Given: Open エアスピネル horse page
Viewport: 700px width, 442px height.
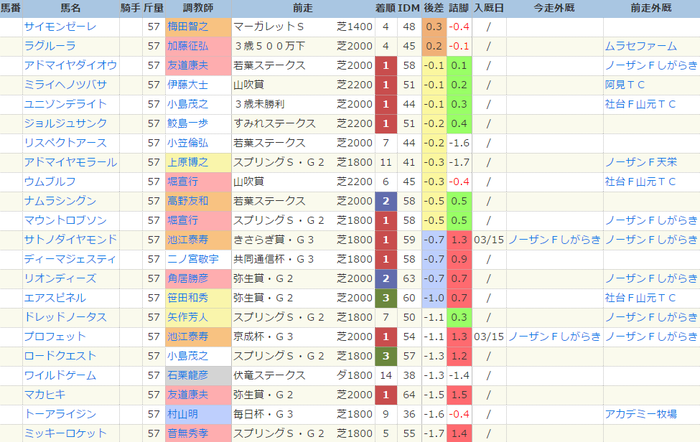Looking at the screenshot, I should [55, 298].
